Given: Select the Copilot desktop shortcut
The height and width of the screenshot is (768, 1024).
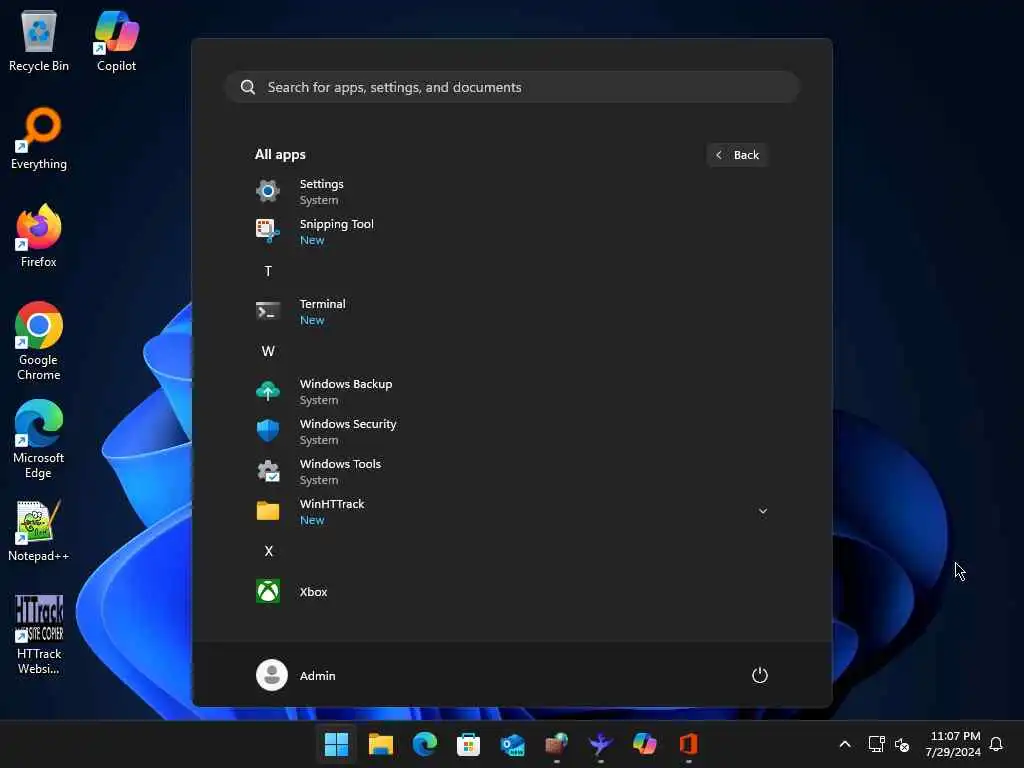Looking at the screenshot, I should (x=116, y=40).
